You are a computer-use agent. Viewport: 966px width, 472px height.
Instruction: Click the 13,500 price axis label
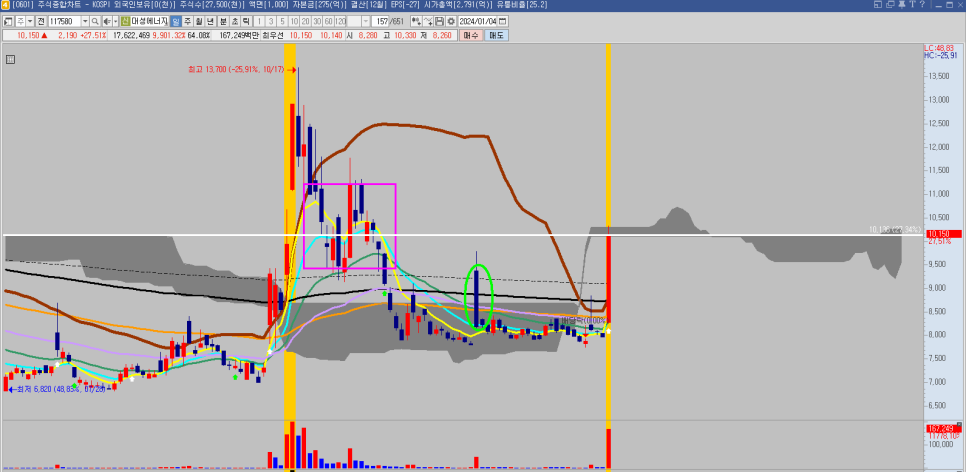(939, 76)
